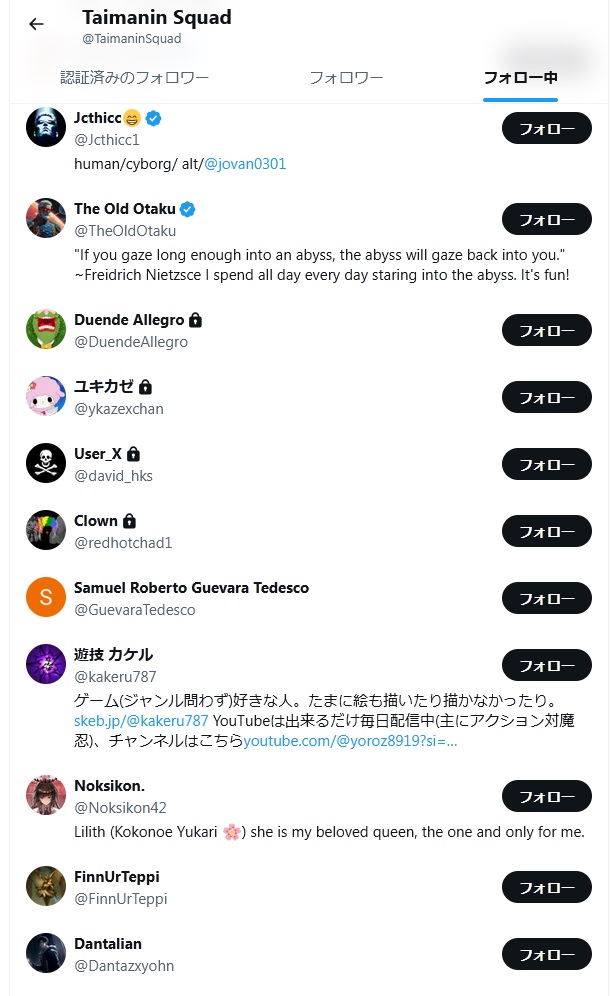612x996 pixels.
Task: Open the @jovan0301 mention link
Action: 245,163
